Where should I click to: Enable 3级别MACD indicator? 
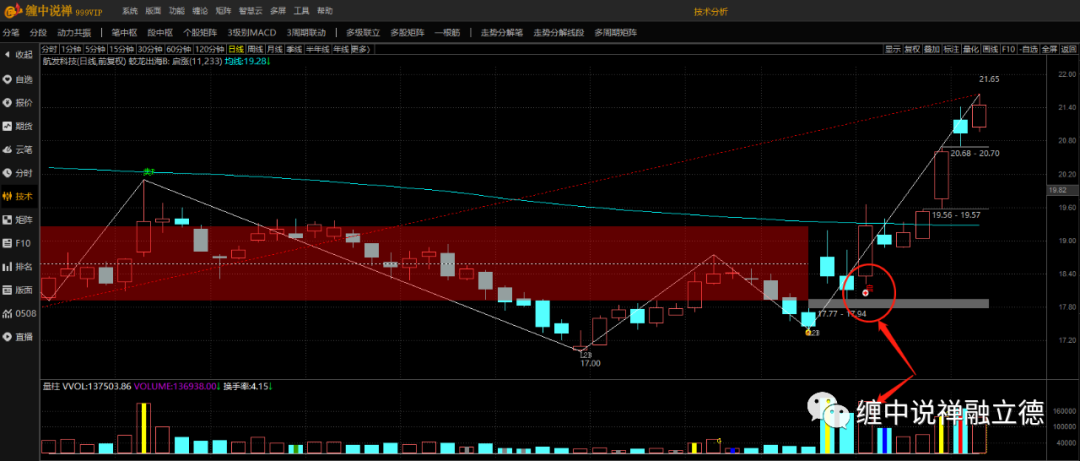251,32
